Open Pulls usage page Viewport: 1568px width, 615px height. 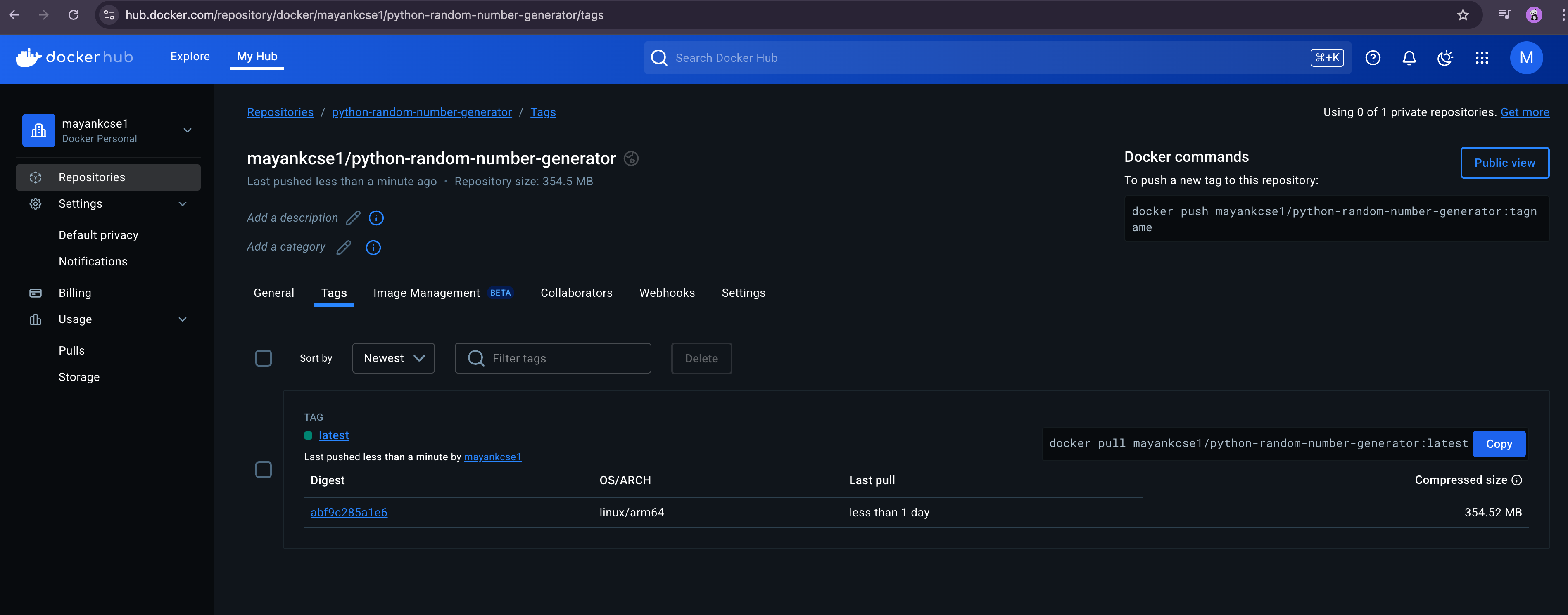72,351
